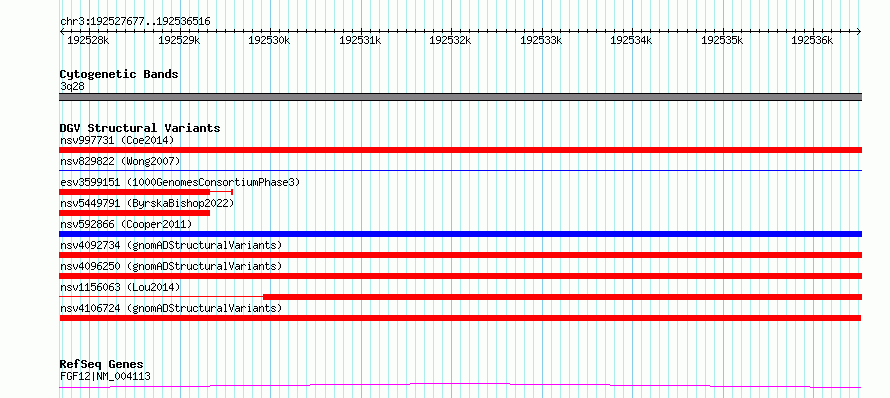
Task: Open the nsv4106724 gnomAD variant label
Action: coord(171,308)
